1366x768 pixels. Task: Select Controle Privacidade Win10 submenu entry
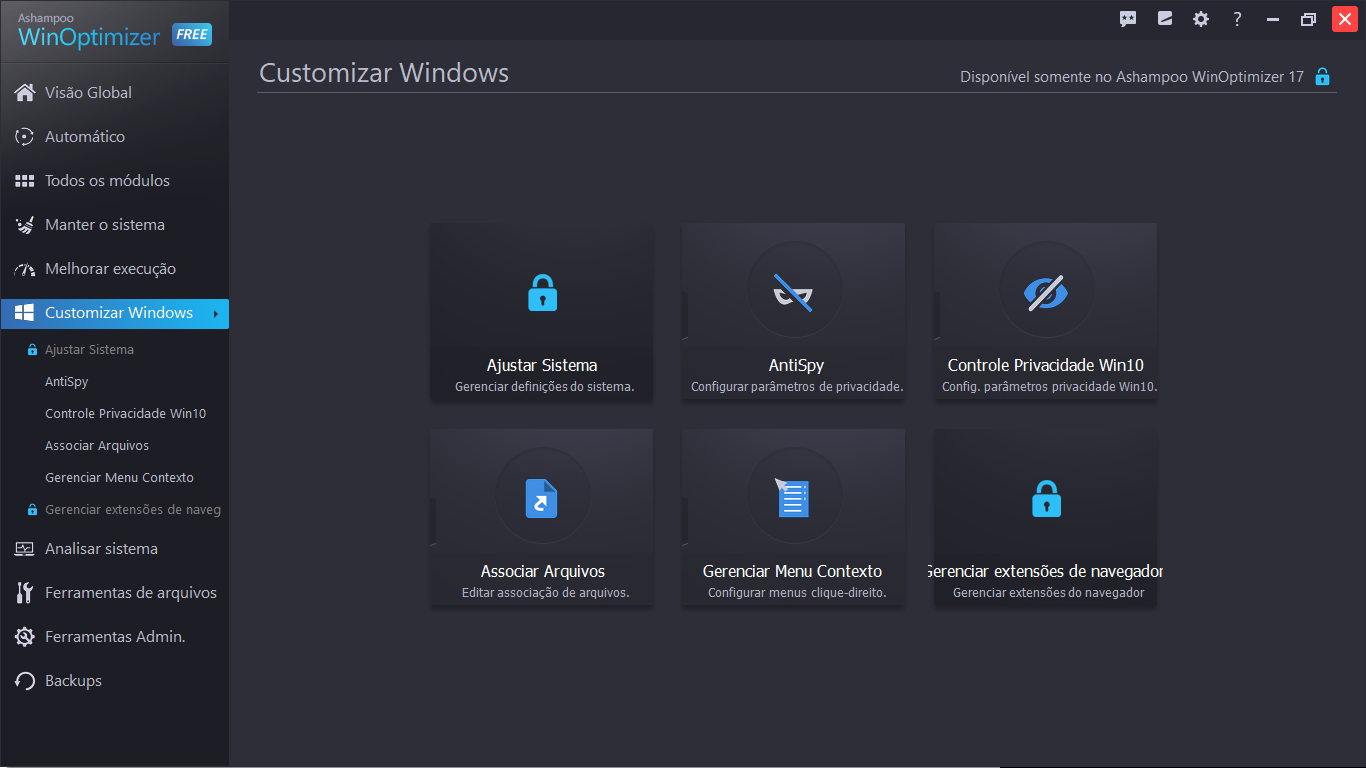point(125,414)
